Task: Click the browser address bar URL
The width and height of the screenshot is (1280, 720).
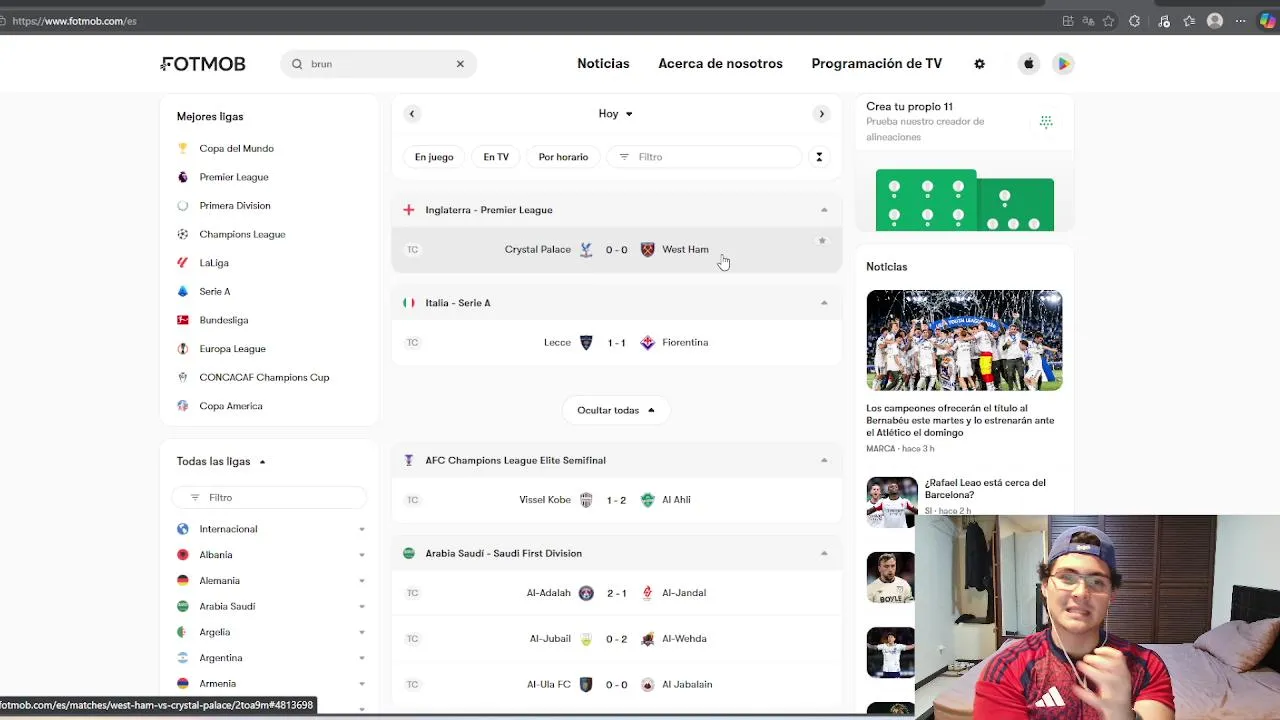Action: coord(75,21)
